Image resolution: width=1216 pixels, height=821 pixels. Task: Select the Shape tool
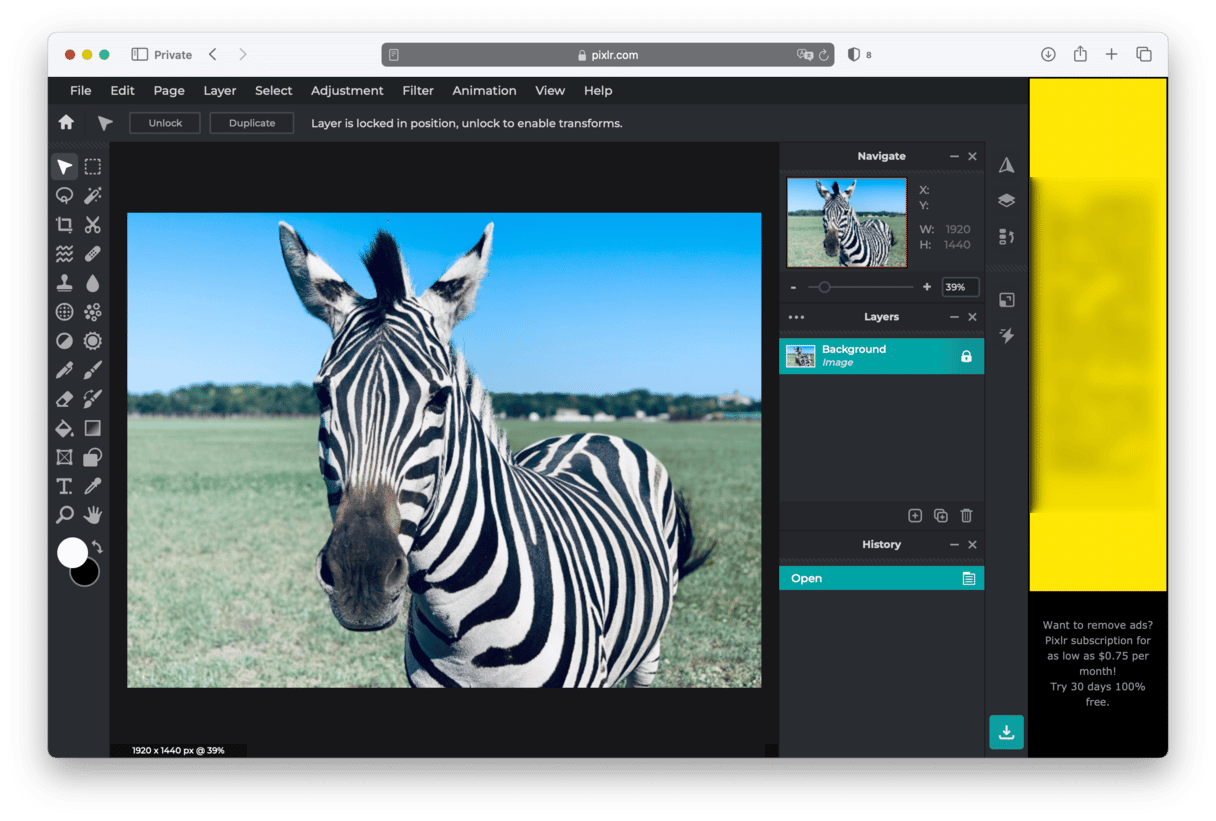pyautogui.click(x=93, y=457)
